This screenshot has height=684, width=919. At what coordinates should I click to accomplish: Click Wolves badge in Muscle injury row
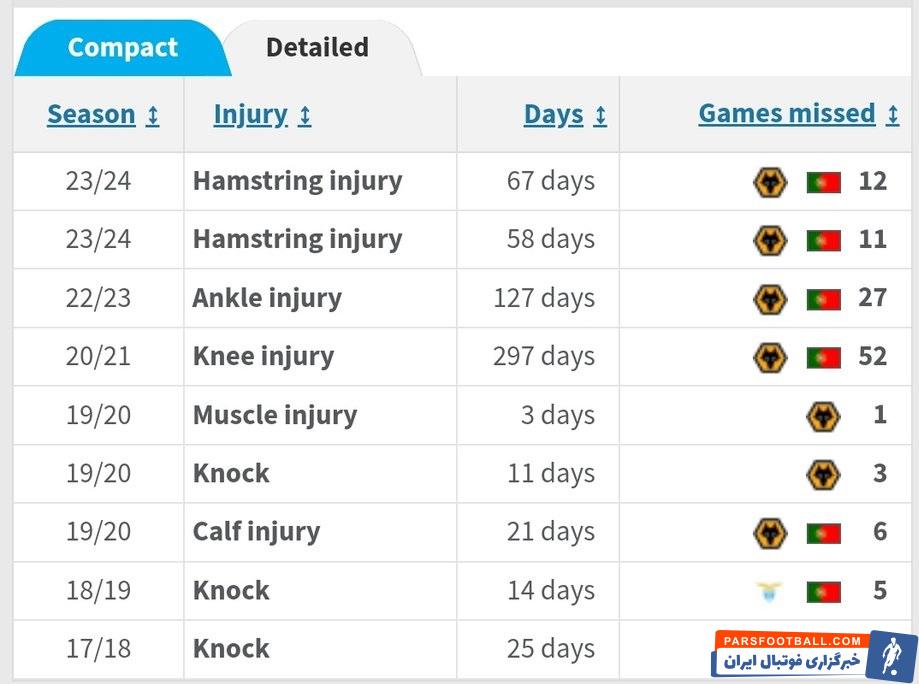[823, 416]
